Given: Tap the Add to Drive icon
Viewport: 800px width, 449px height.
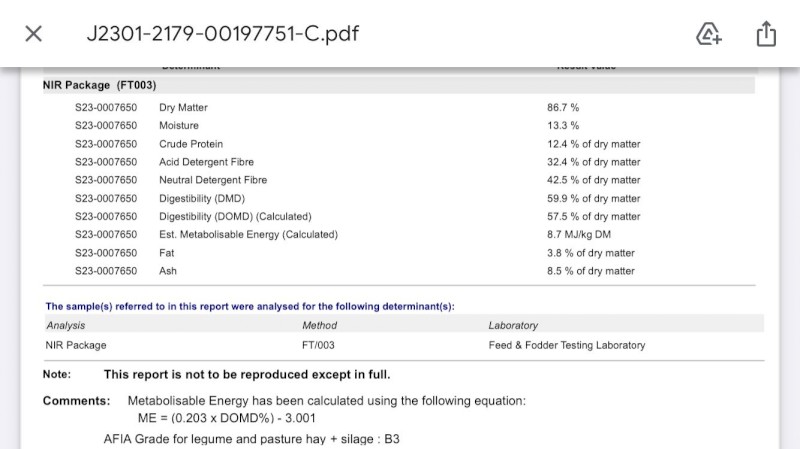Looking at the screenshot, I should pyautogui.click(x=709, y=34).
